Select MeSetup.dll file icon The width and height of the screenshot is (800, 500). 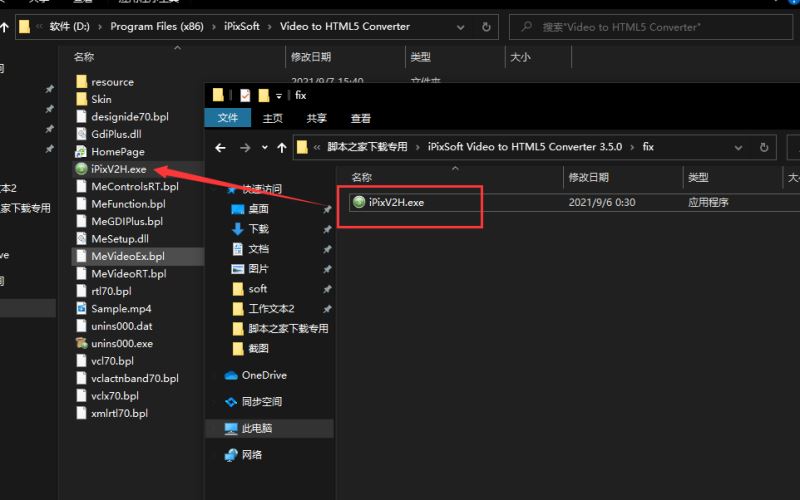(81, 238)
